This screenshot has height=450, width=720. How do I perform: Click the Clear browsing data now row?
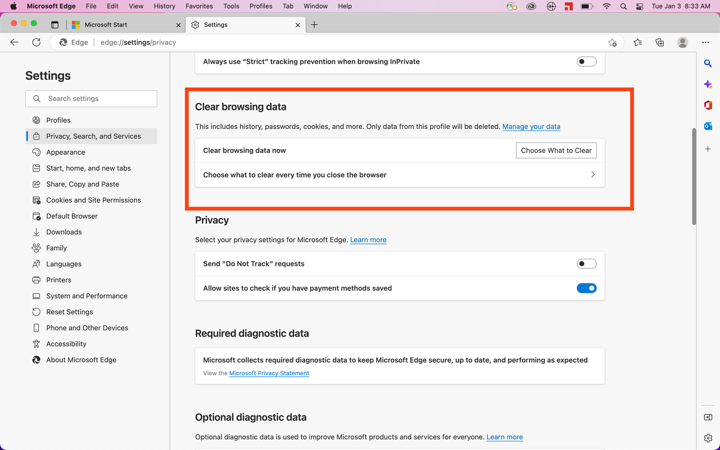(399, 151)
